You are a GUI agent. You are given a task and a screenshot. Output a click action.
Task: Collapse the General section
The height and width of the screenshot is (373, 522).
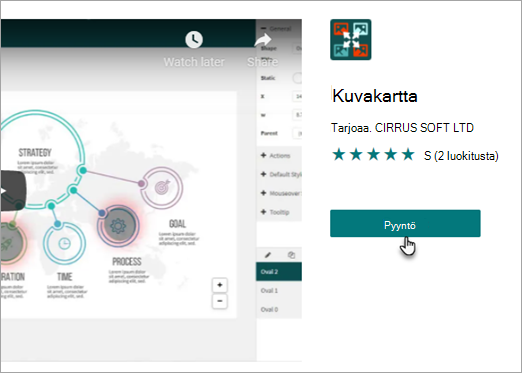tap(279, 29)
